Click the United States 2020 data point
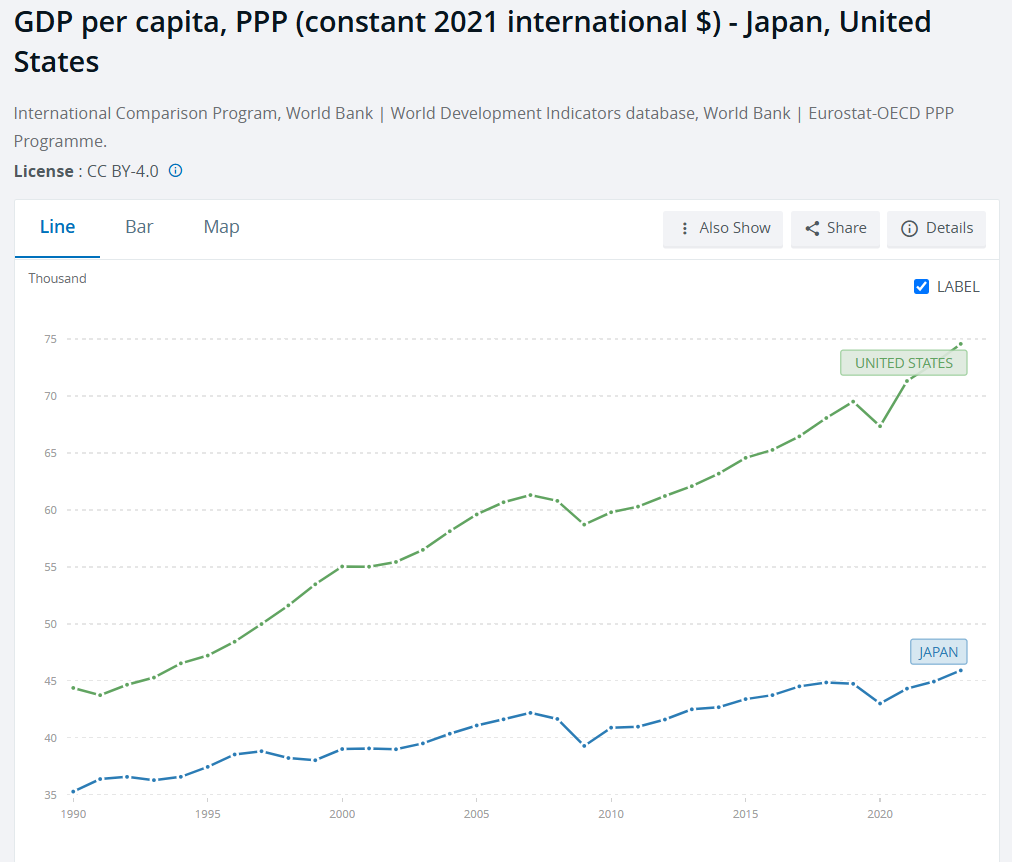The height and width of the screenshot is (862, 1012). 880,426
